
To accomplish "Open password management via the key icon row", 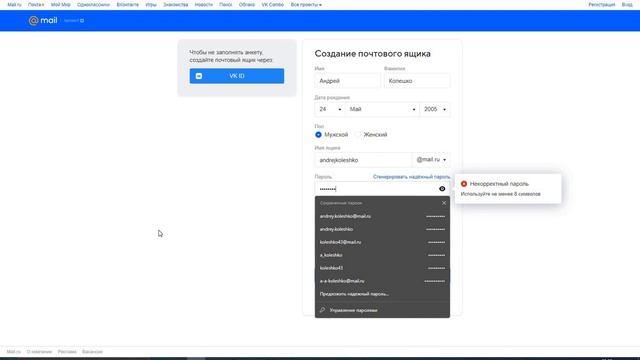I will pos(382,310).
